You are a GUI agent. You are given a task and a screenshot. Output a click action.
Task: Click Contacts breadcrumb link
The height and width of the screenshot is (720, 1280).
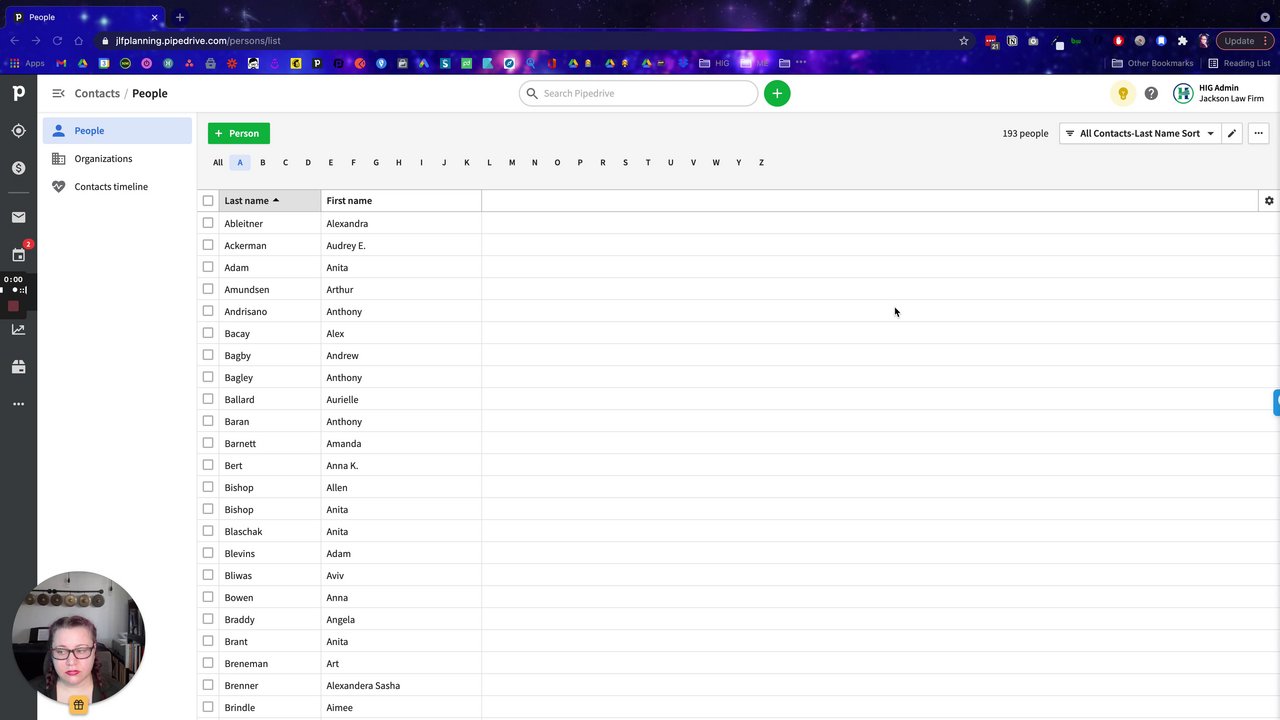97,93
